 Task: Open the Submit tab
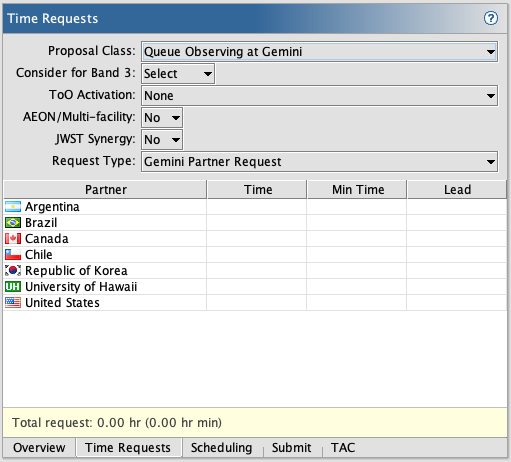(x=292, y=448)
